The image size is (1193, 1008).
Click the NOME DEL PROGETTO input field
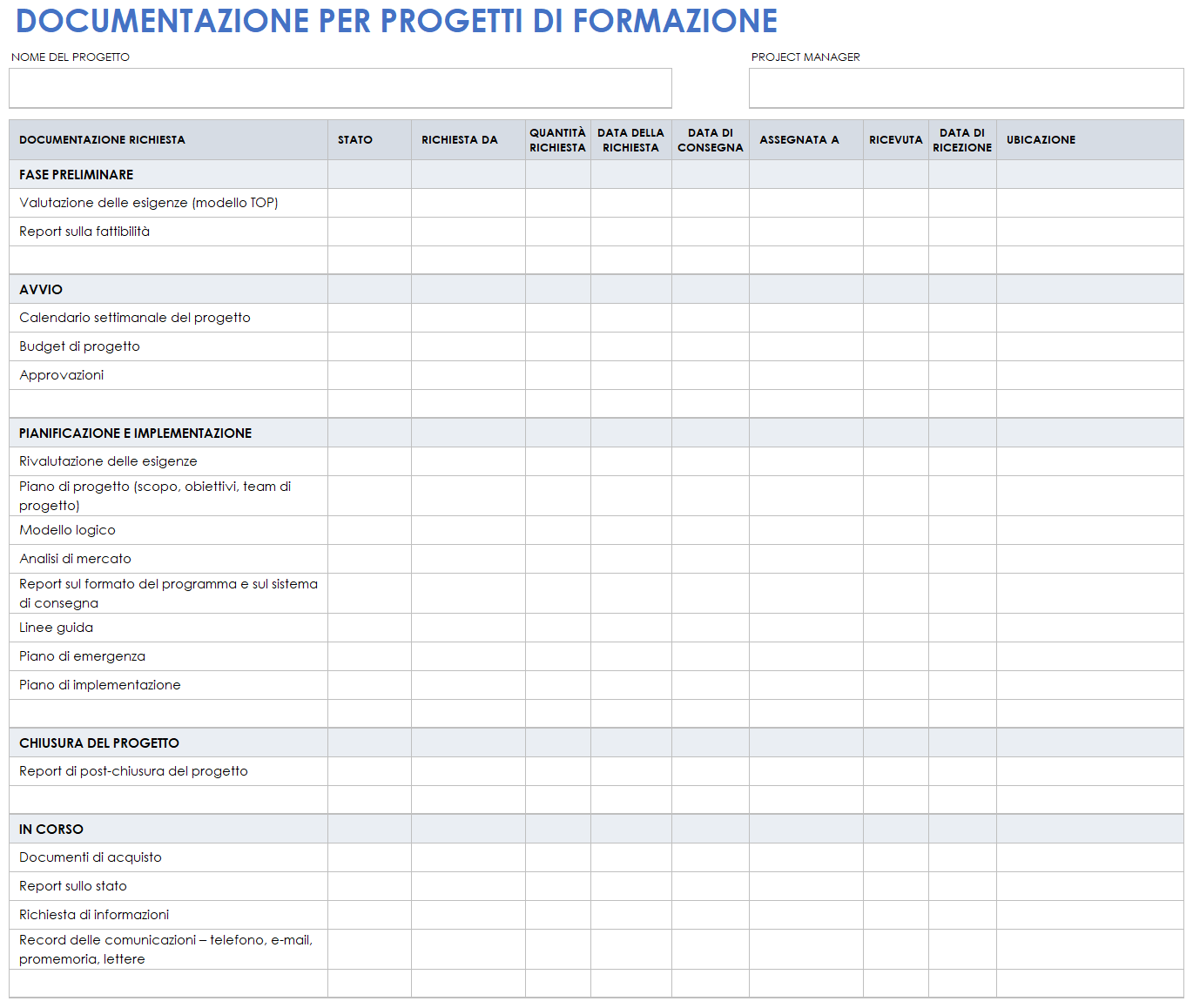[x=340, y=88]
